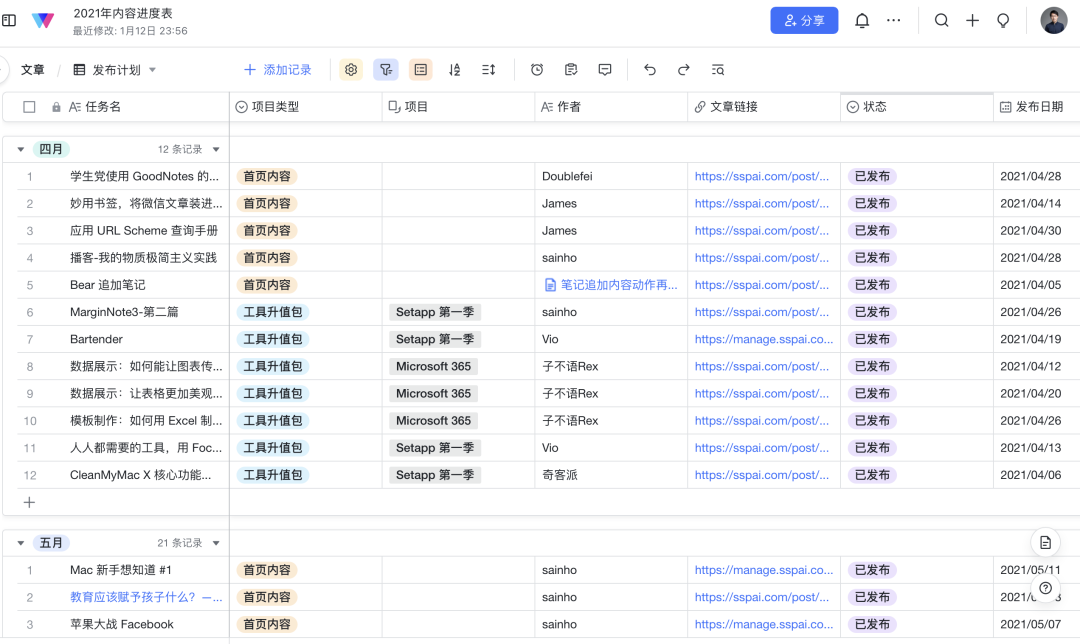Toggle the group view icon in toolbar

[x=421, y=70]
